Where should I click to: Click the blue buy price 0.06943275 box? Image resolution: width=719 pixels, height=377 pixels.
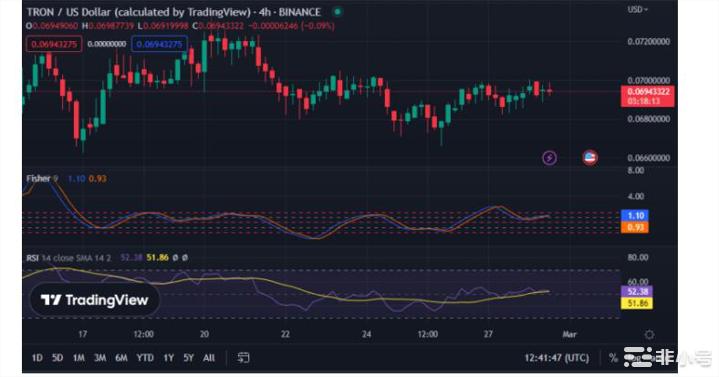[x=159, y=44]
